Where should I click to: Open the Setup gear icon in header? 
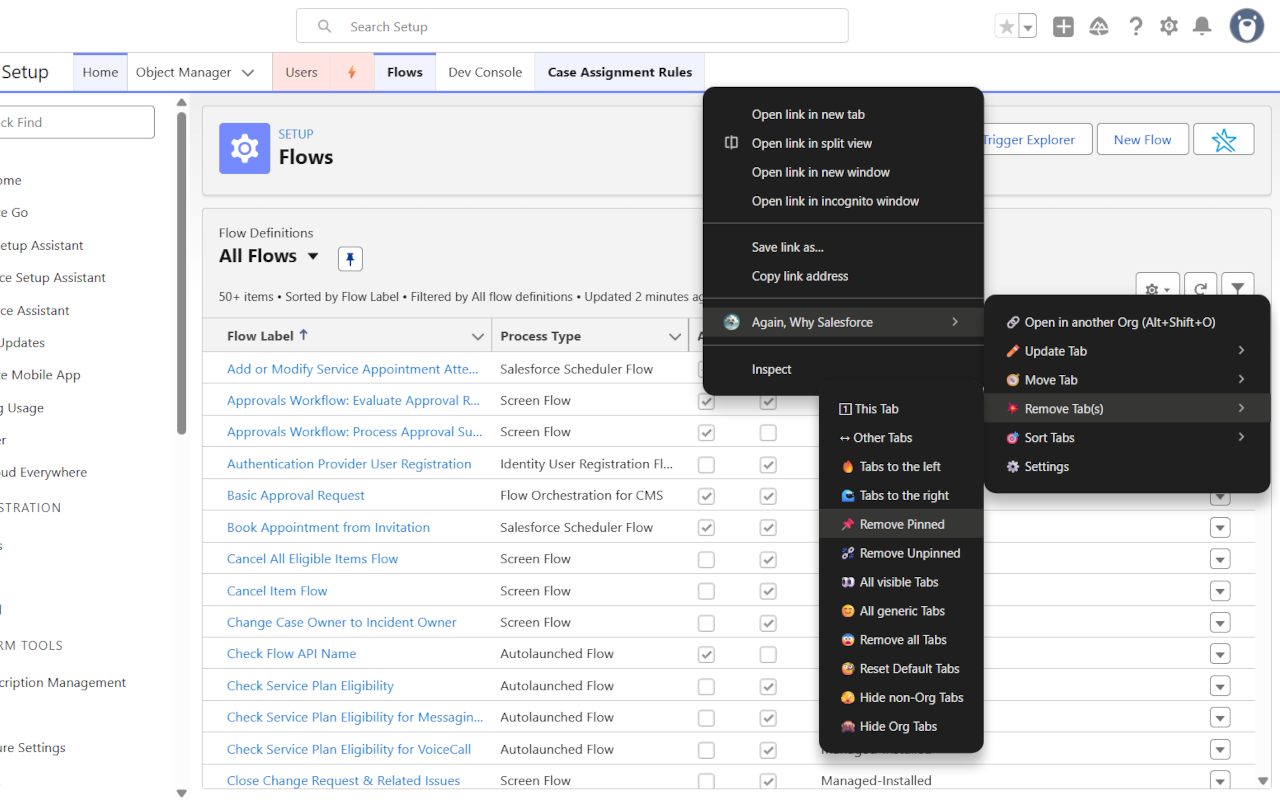coord(1169,27)
